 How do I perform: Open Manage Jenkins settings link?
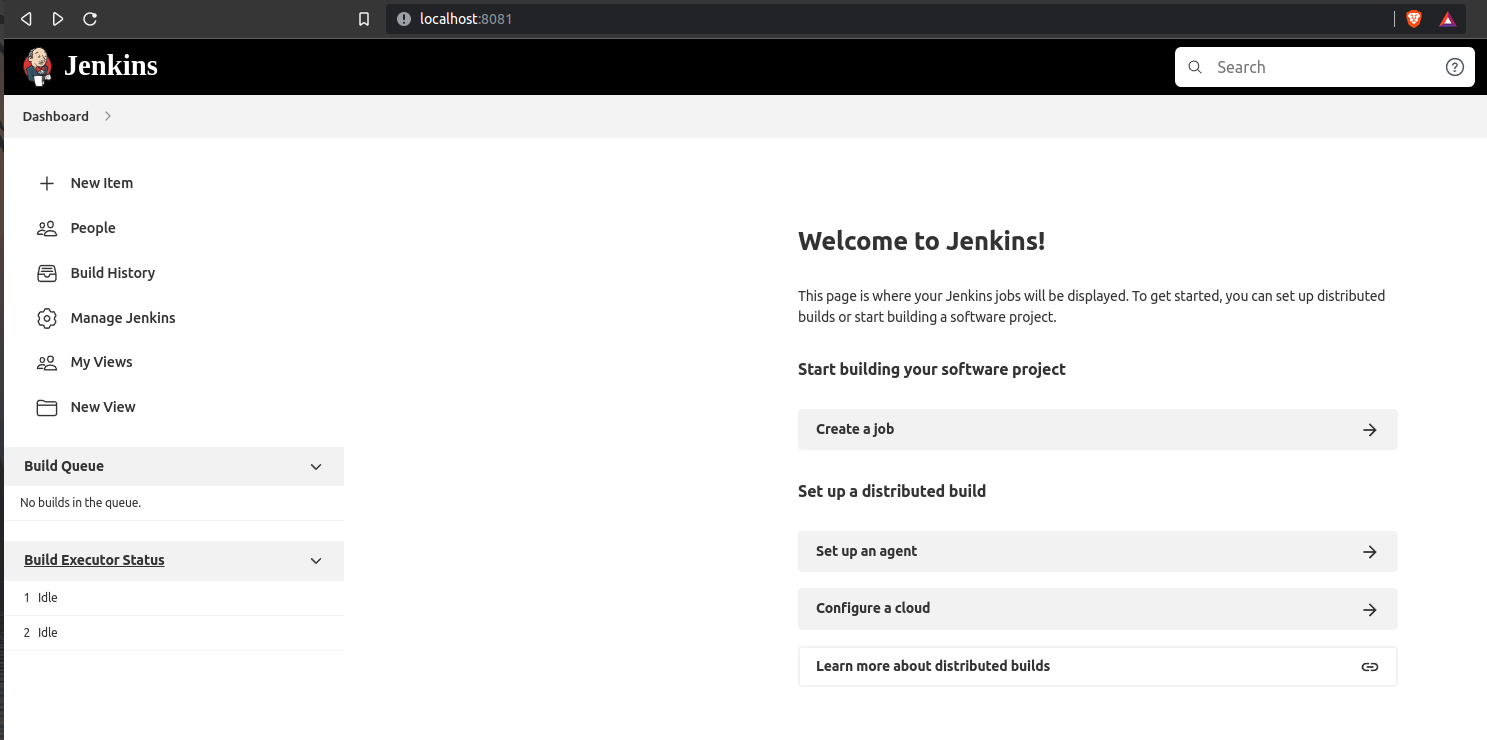(123, 318)
